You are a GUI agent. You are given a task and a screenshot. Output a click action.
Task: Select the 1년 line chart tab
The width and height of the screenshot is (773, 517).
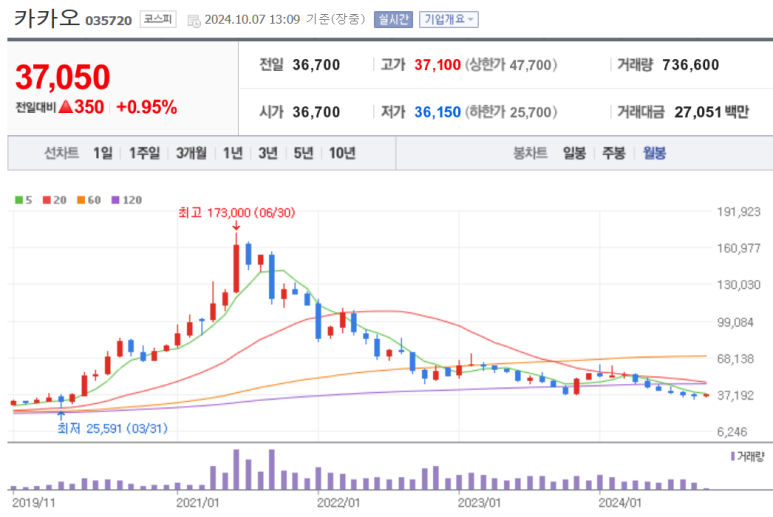[233, 153]
